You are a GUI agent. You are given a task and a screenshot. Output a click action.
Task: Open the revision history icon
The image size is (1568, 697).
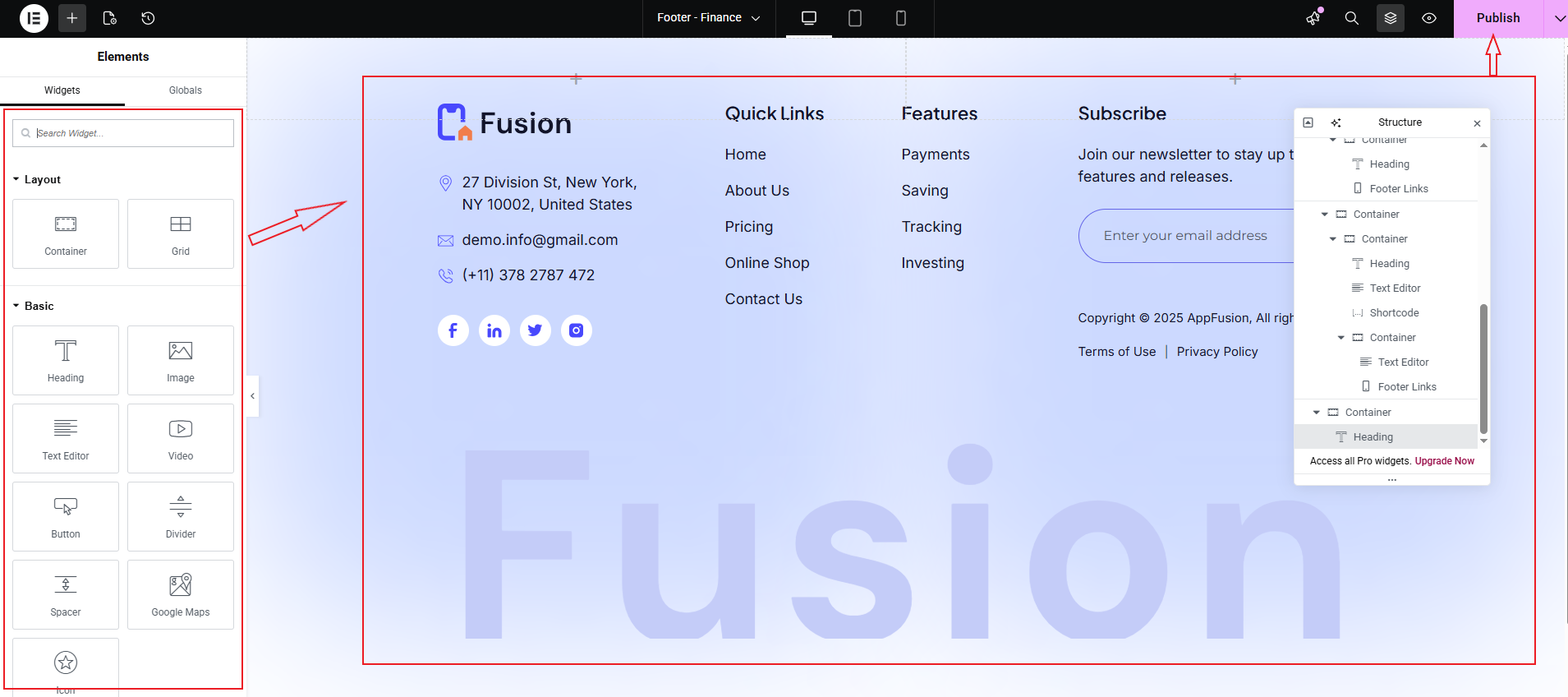pos(148,18)
